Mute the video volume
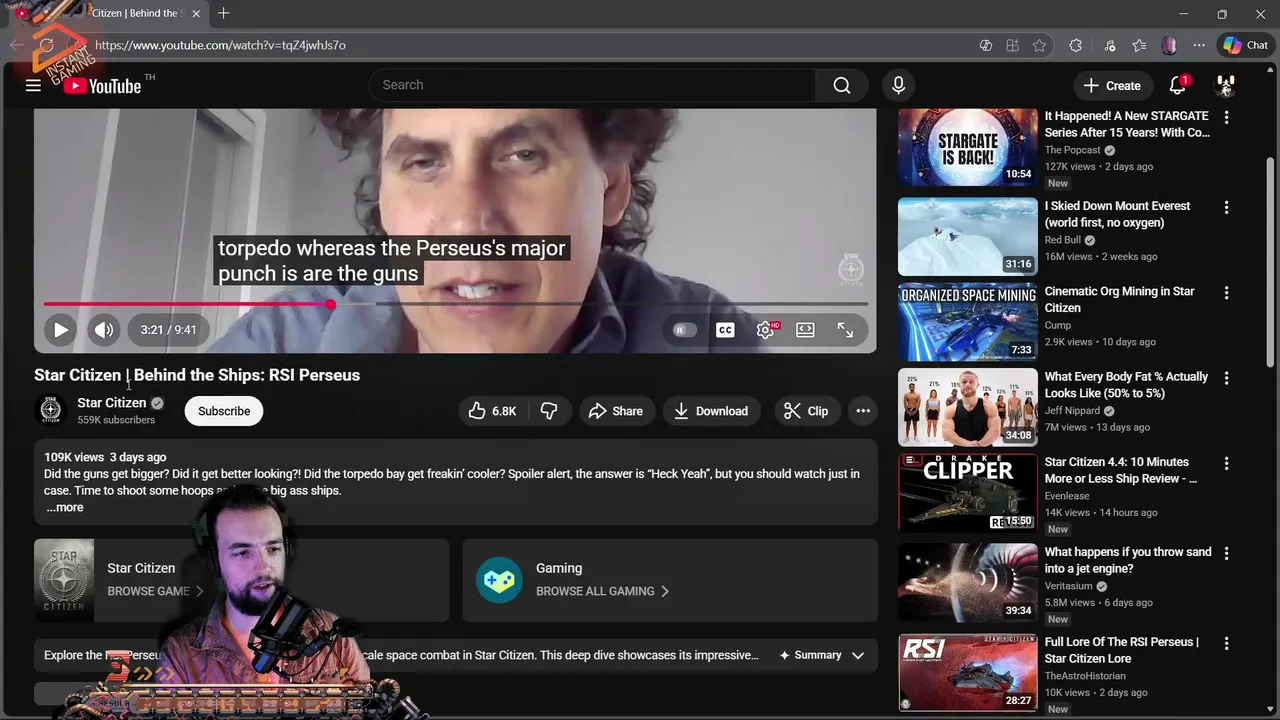This screenshot has width=1280, height=720. pos(104,329)
